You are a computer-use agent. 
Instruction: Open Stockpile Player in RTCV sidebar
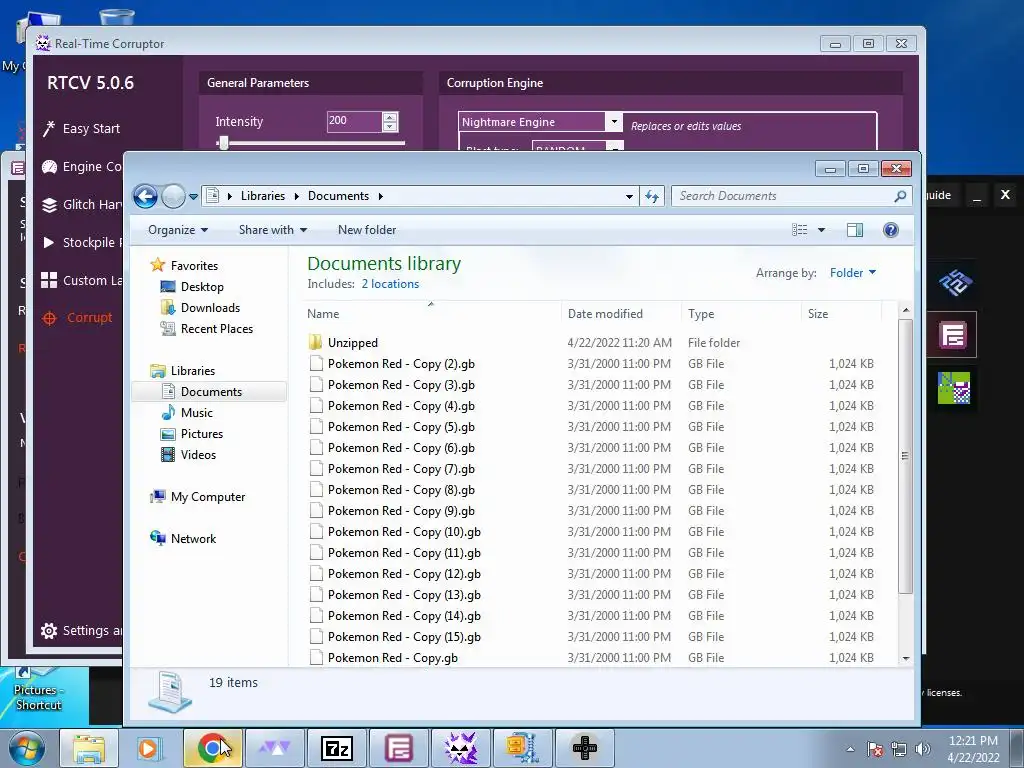[82, 242]
